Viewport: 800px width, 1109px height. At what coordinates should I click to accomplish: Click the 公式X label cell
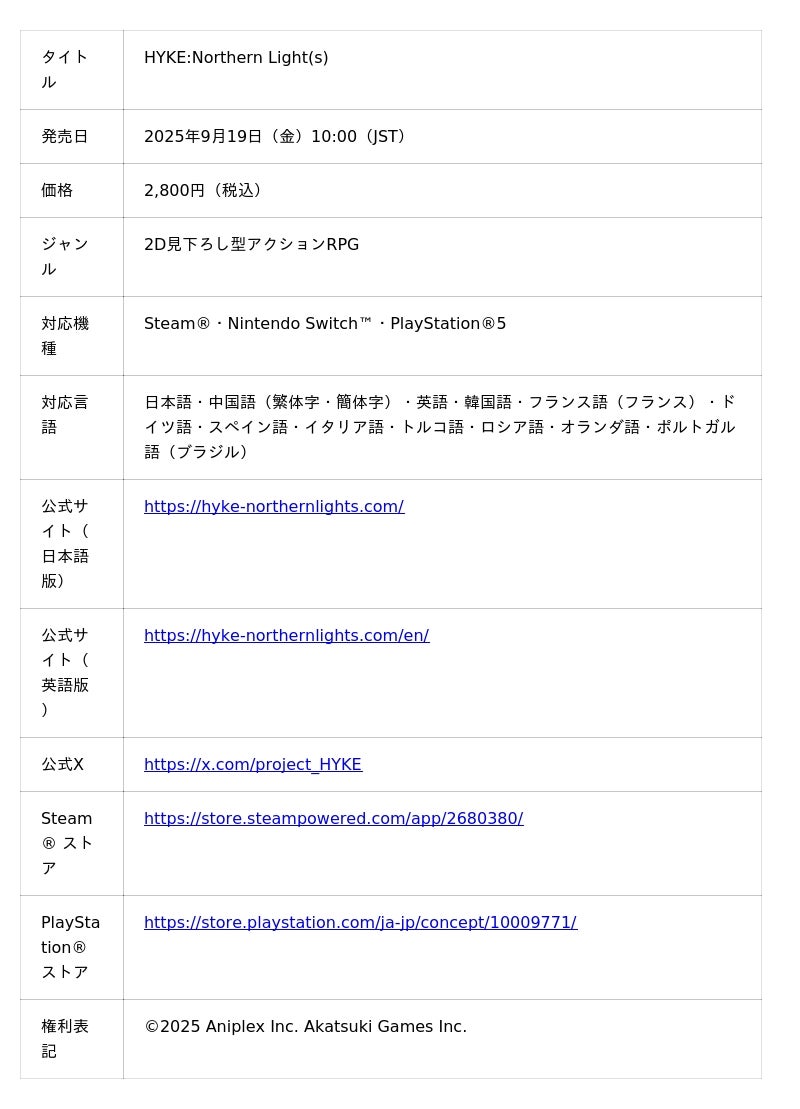tap(63, 765)
